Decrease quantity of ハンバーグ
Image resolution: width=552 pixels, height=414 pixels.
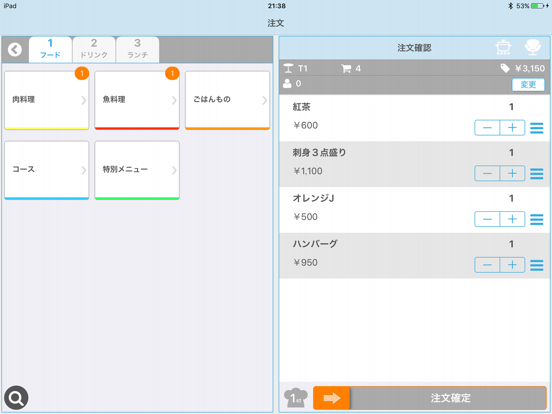487,265
